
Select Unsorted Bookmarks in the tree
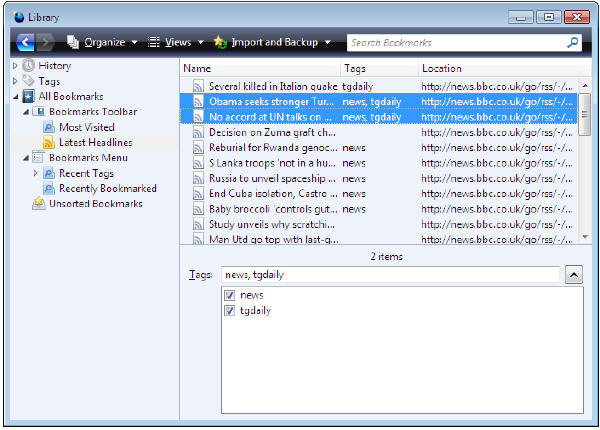[96, 204]
